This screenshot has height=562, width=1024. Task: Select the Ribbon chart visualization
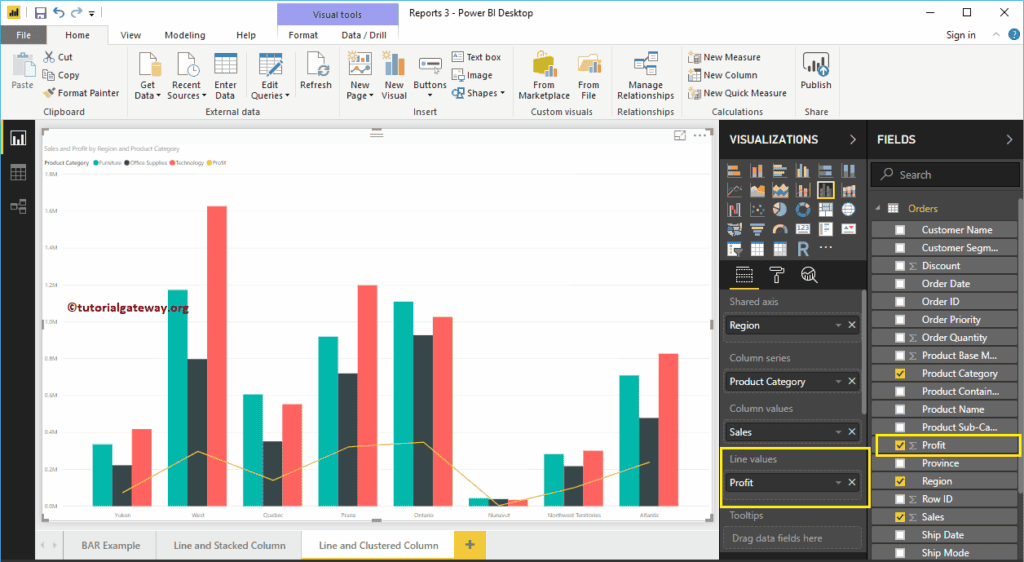coord(848,191)
